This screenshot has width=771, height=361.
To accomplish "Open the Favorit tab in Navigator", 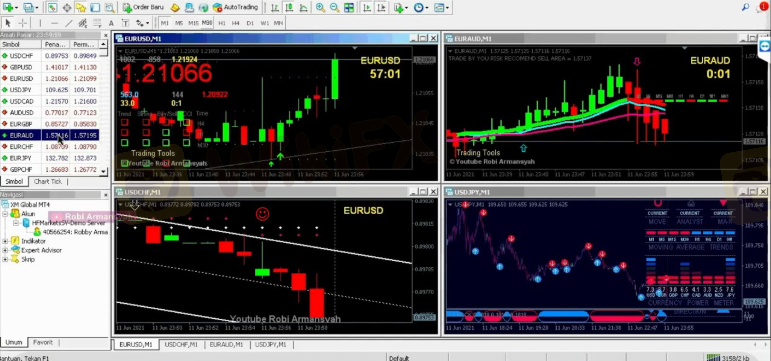I will pos(43,342).
